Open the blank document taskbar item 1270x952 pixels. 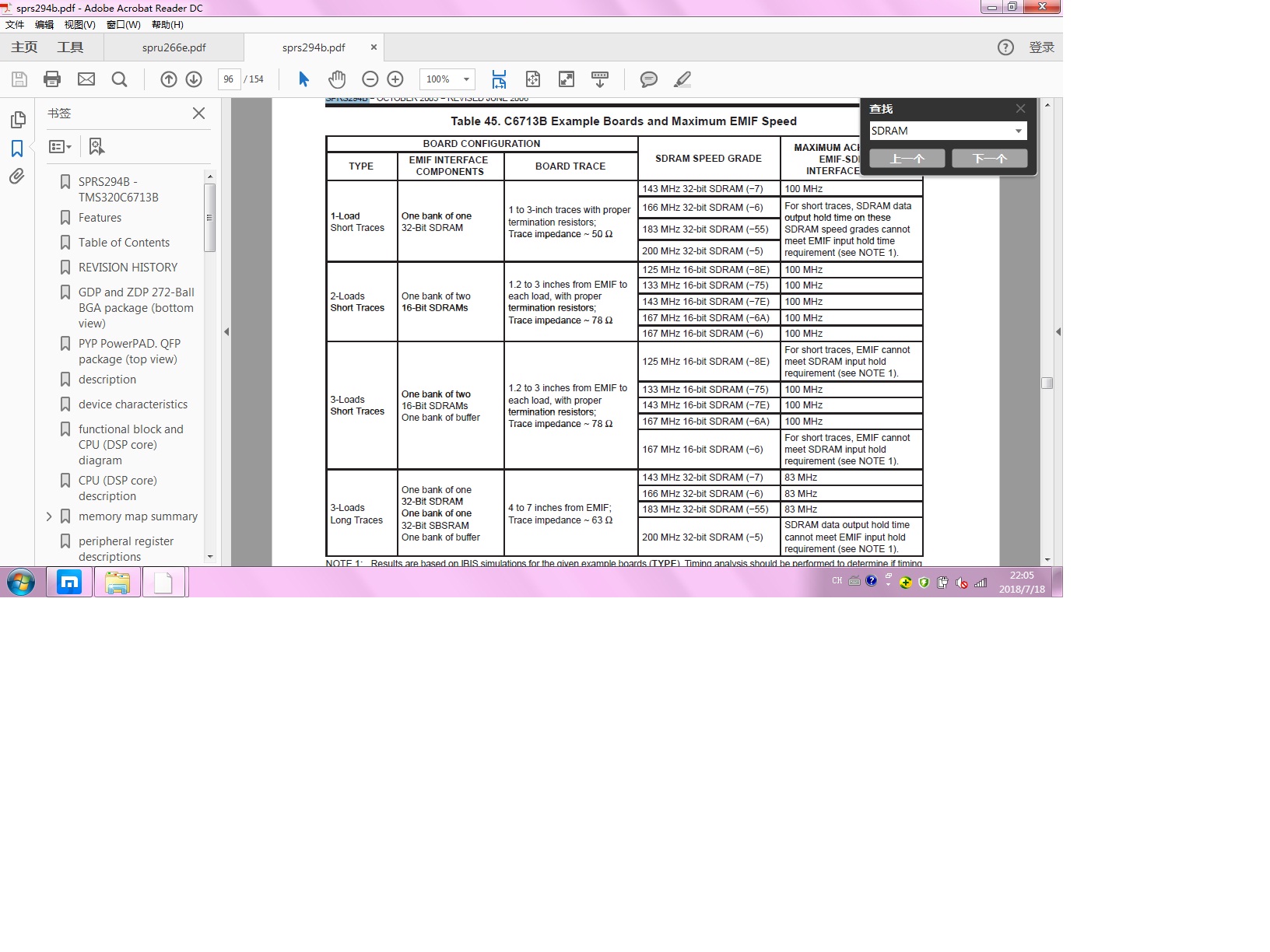click(x=164, y=582)
